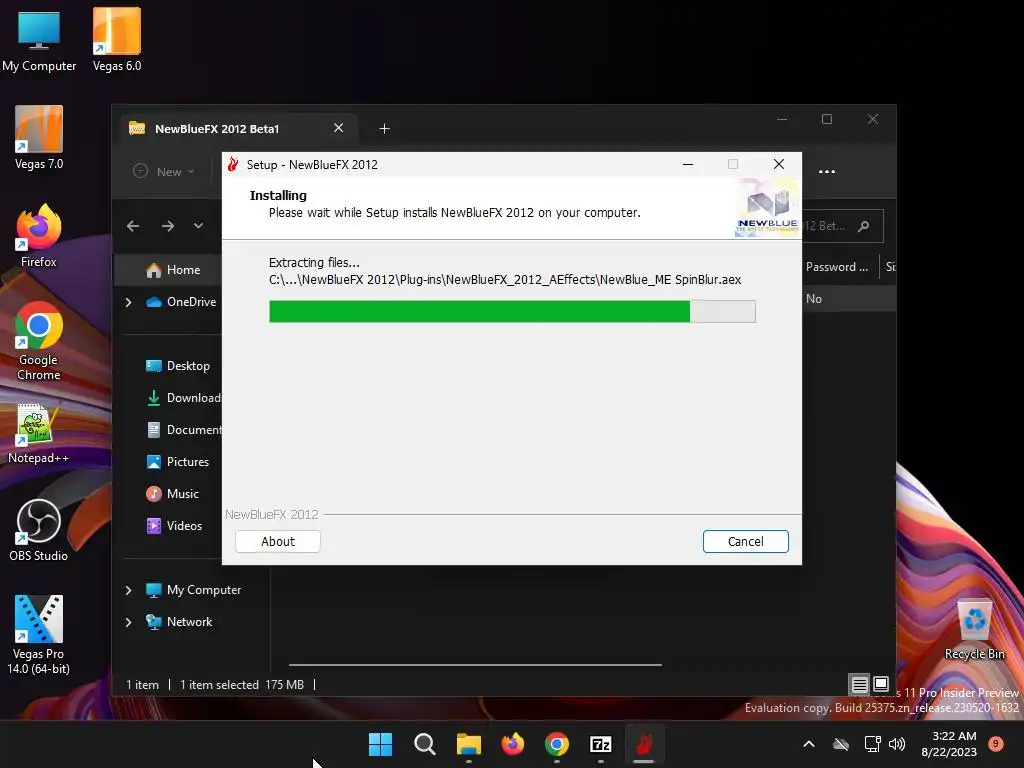This screenshot has width=1024, height=768.
Task: Open the volume control in system tray
Action: [x=897, y=744]
